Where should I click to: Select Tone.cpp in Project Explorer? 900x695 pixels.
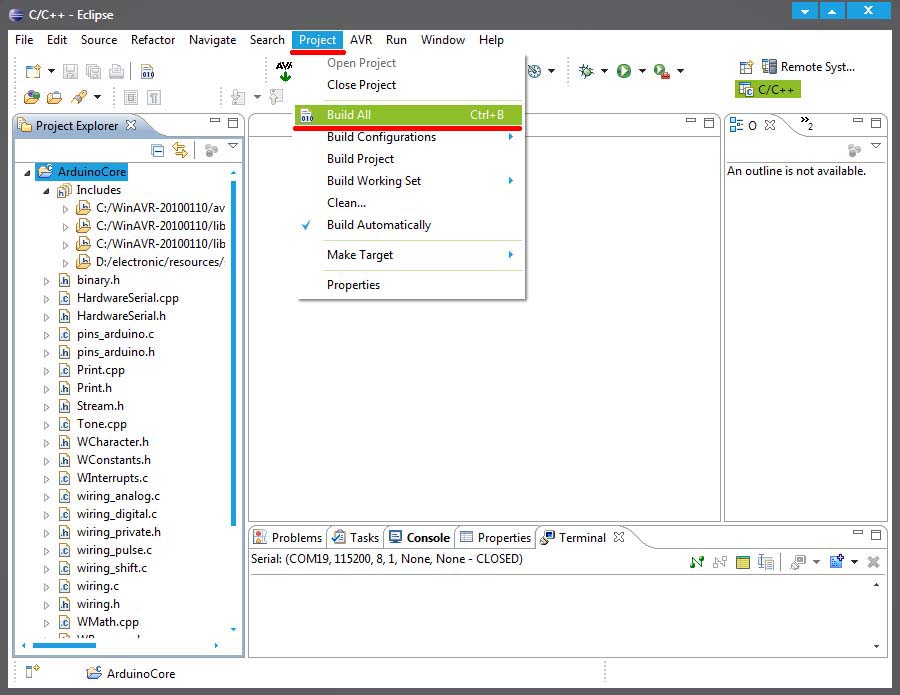coord(102,424)
